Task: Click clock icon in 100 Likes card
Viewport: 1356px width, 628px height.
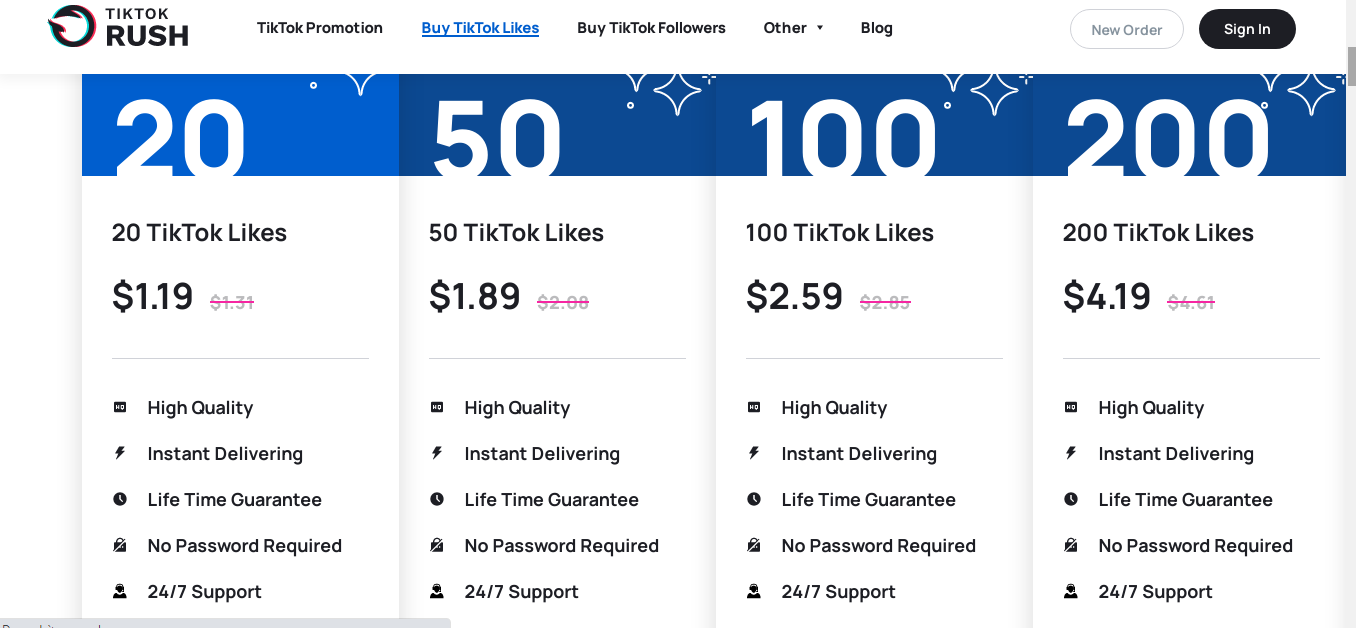Action: 754,499
